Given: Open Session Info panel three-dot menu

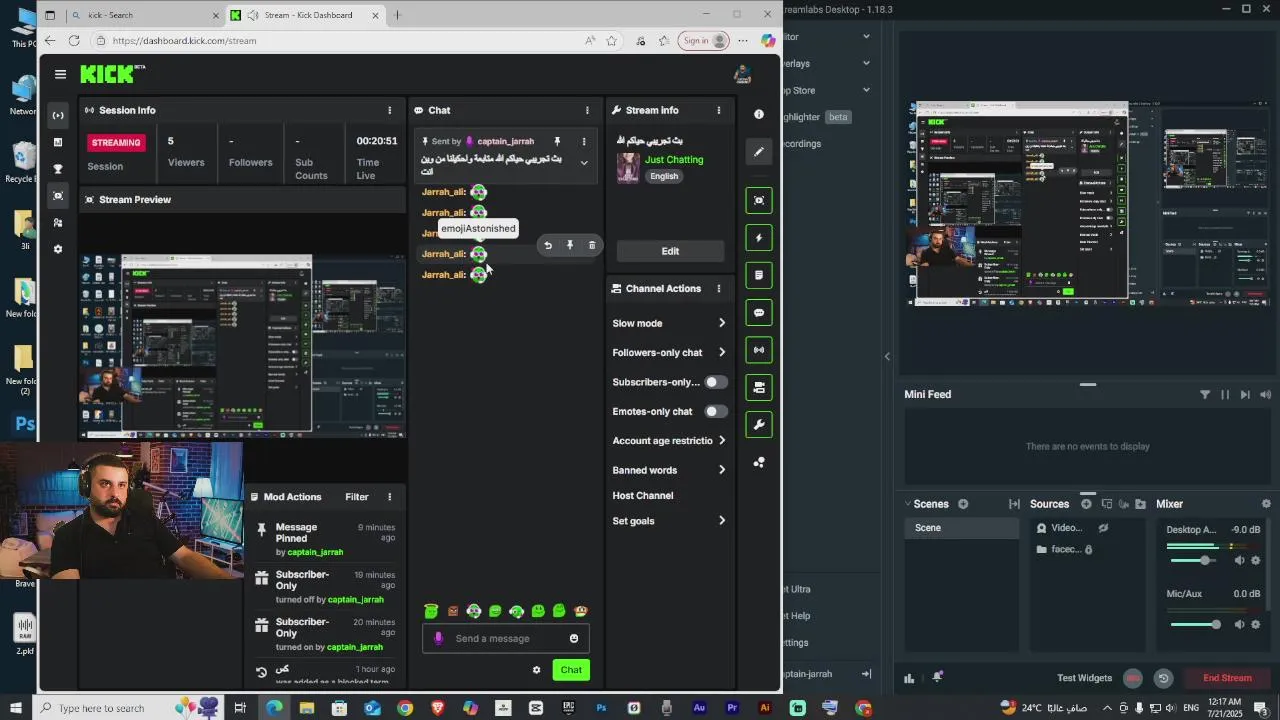Looking at the screenshot, I should point(390,110).
